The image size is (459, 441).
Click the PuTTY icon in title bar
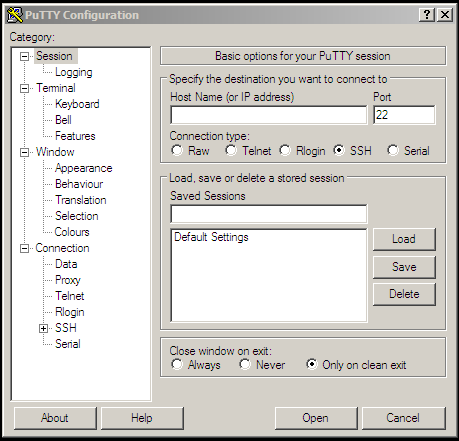click(15, 15)
